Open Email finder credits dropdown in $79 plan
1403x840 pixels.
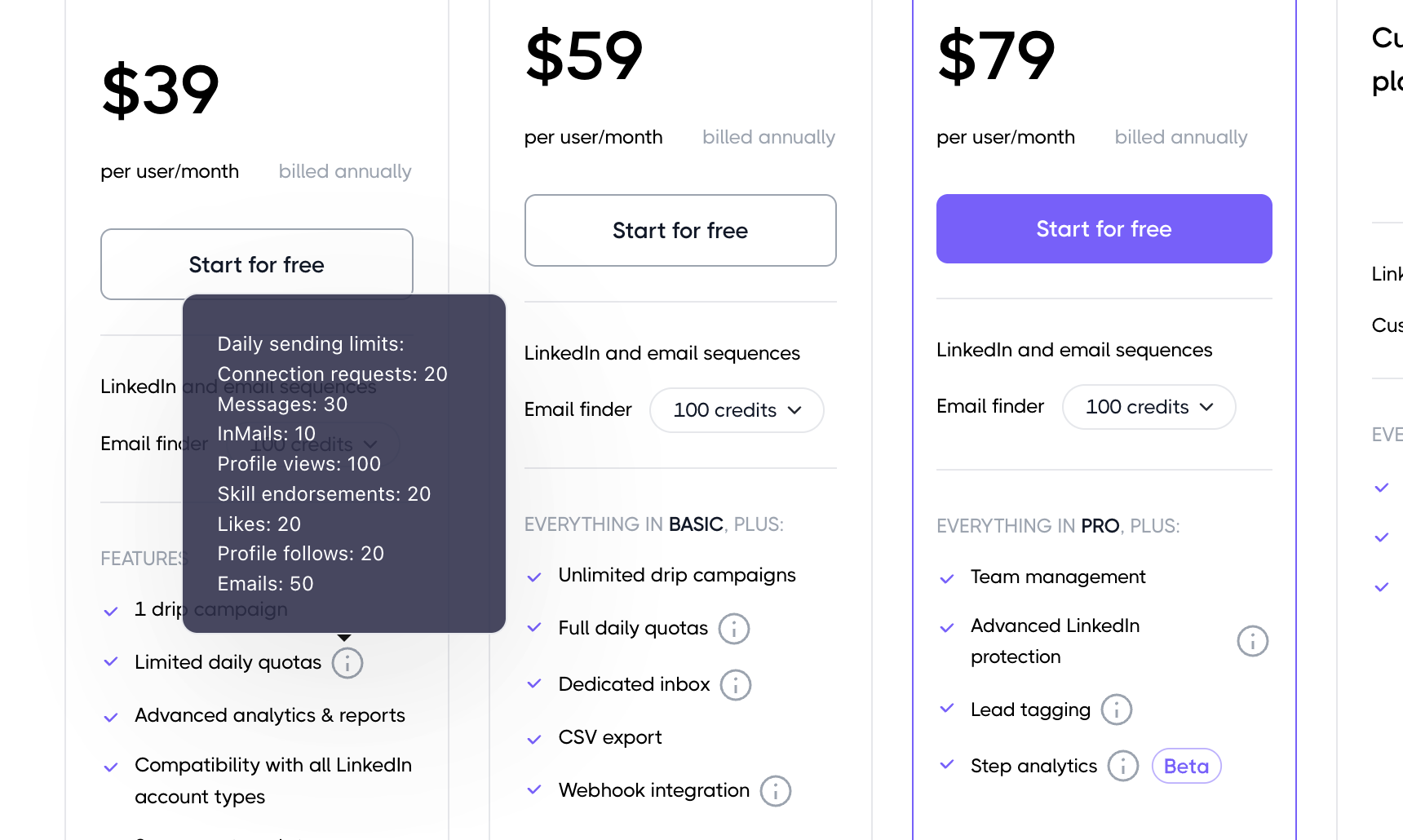[x=1149, y=407]
